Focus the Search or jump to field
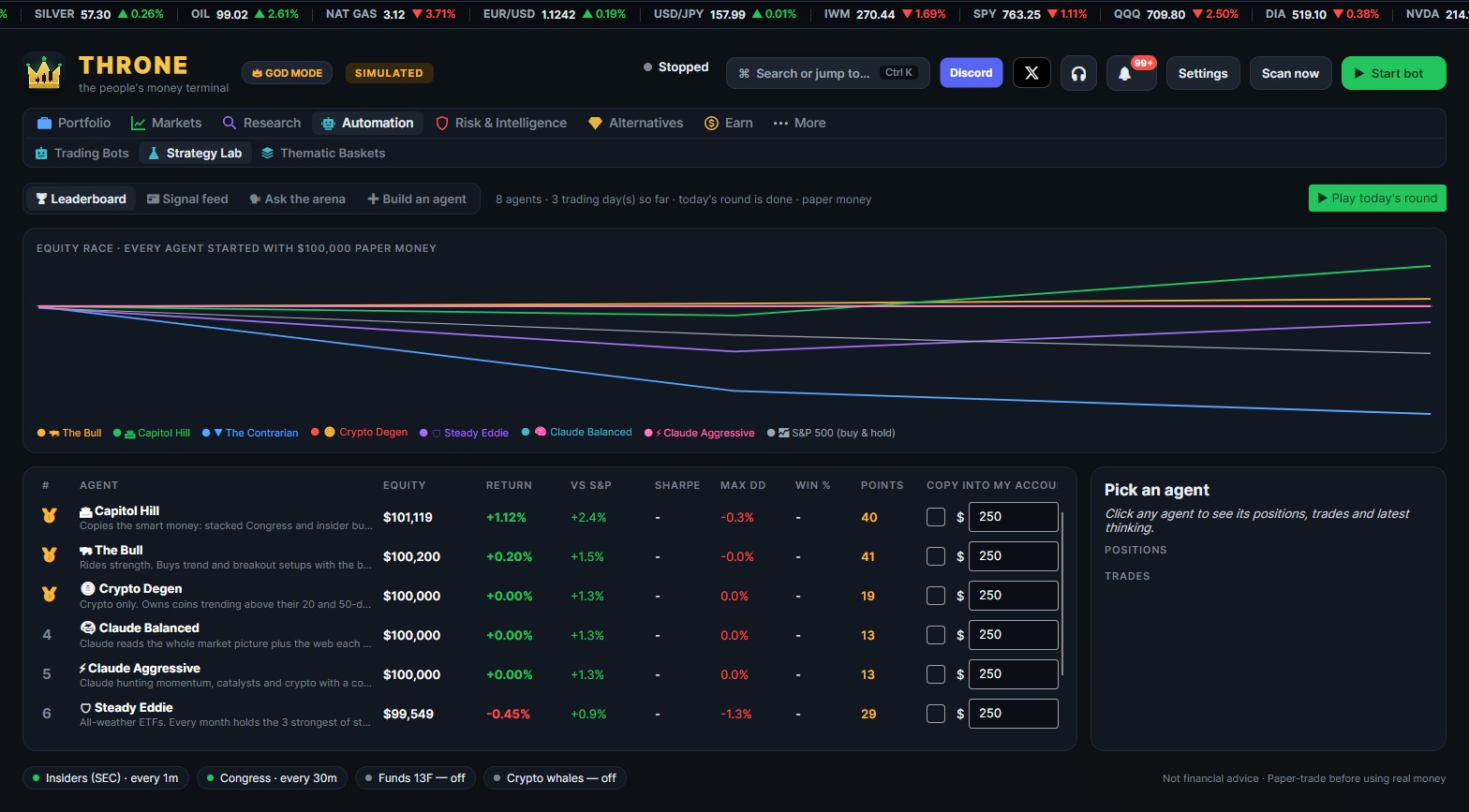The height and width of the screenshot is (812, 1469). coord(827,73)
